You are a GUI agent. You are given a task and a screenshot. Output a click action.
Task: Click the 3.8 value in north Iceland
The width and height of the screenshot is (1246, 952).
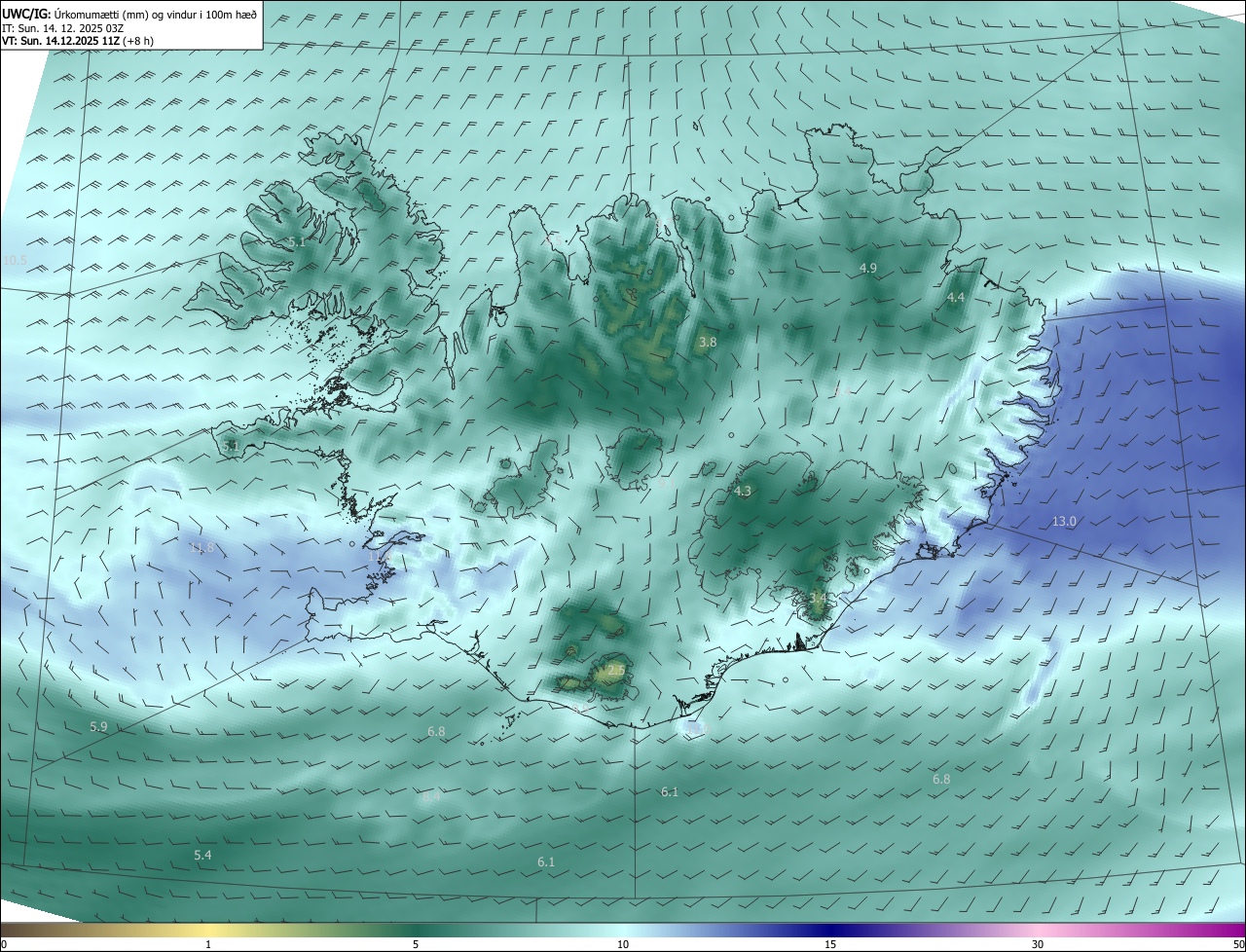pos(708,343)
